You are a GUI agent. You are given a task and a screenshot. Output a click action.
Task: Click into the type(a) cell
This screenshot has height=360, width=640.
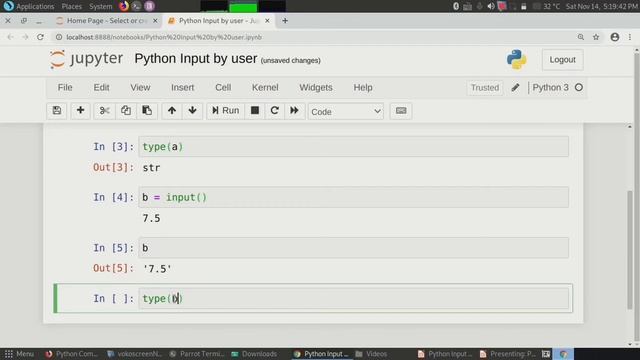click(x=353, y=147)
